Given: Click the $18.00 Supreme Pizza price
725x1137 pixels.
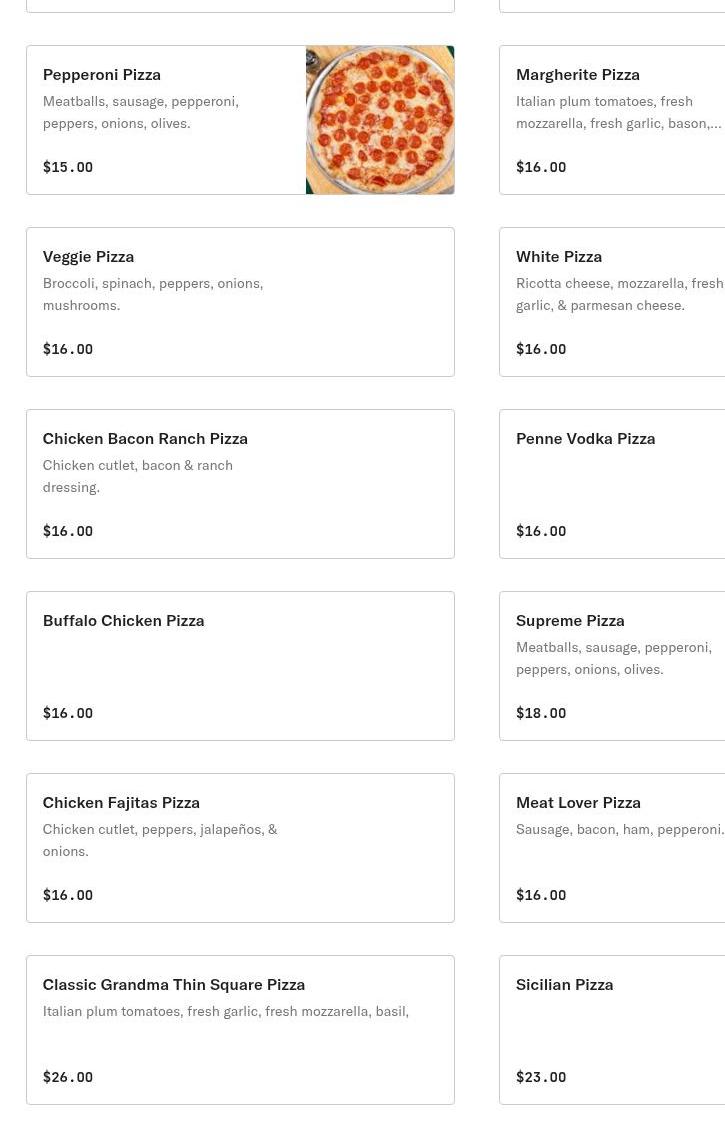Looking at the screenshot, I should [541, 713].
